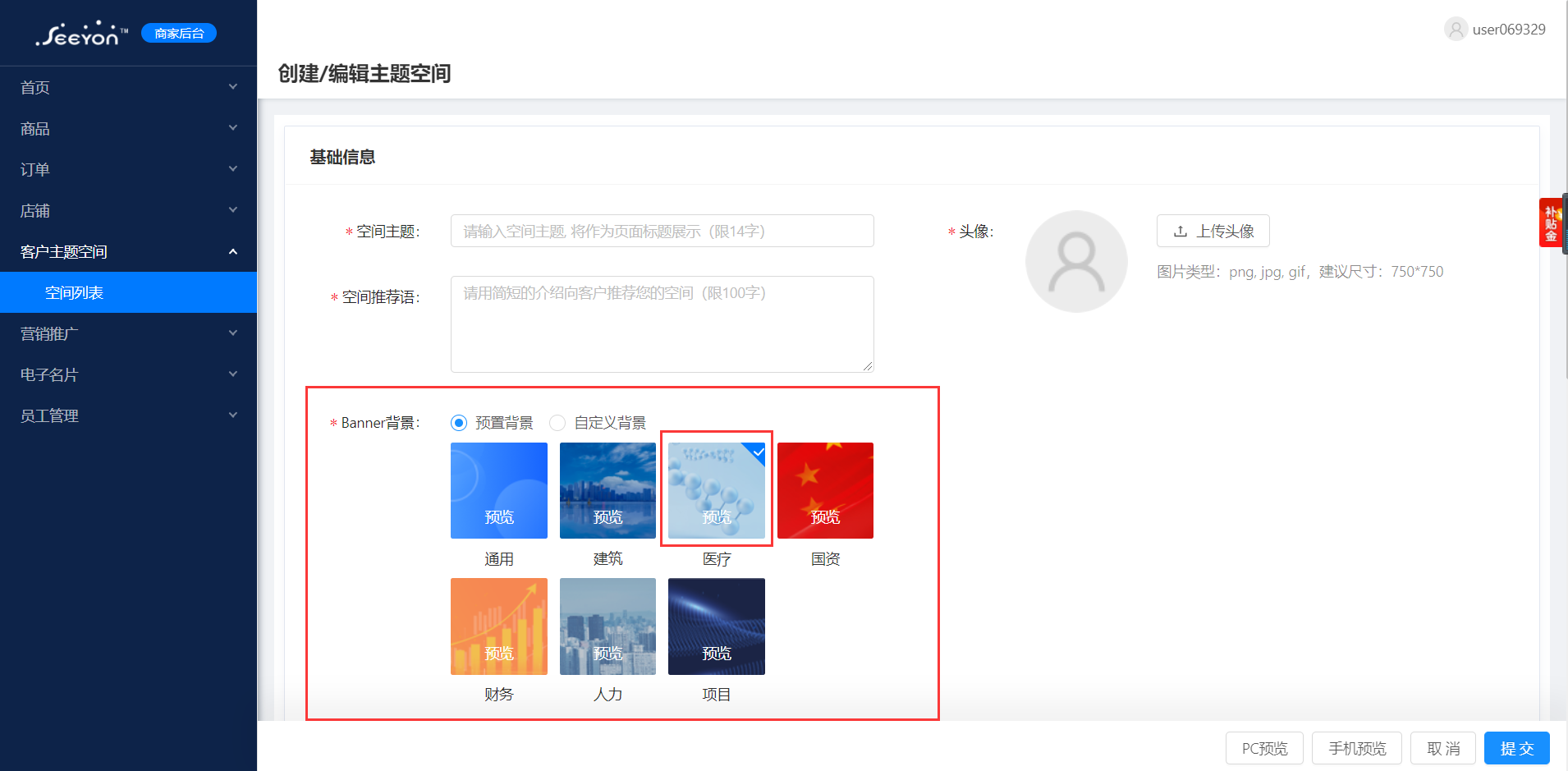Open the 电子名片 sidebar menu
Screen dimensions: 1568x771
pos(128,374)
